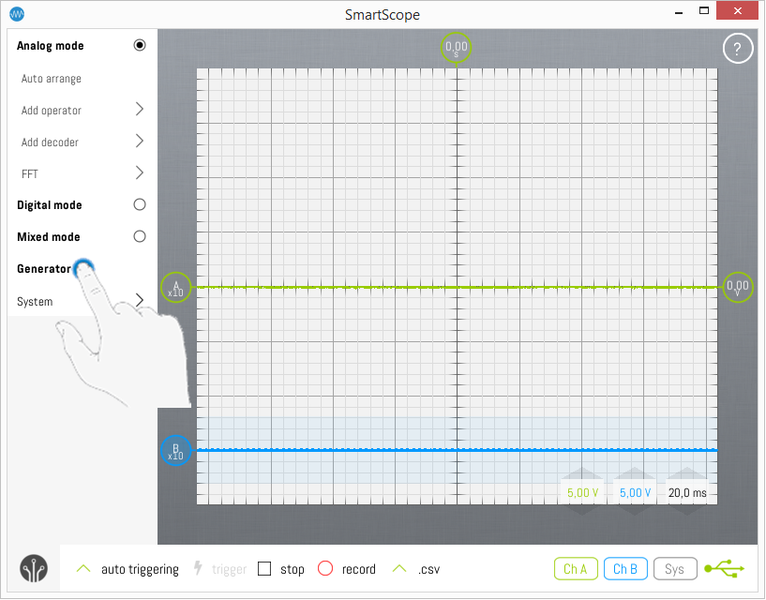766x600 pixels.
Task: Click the SmartScope app logo in title bar
Action: 17,14
